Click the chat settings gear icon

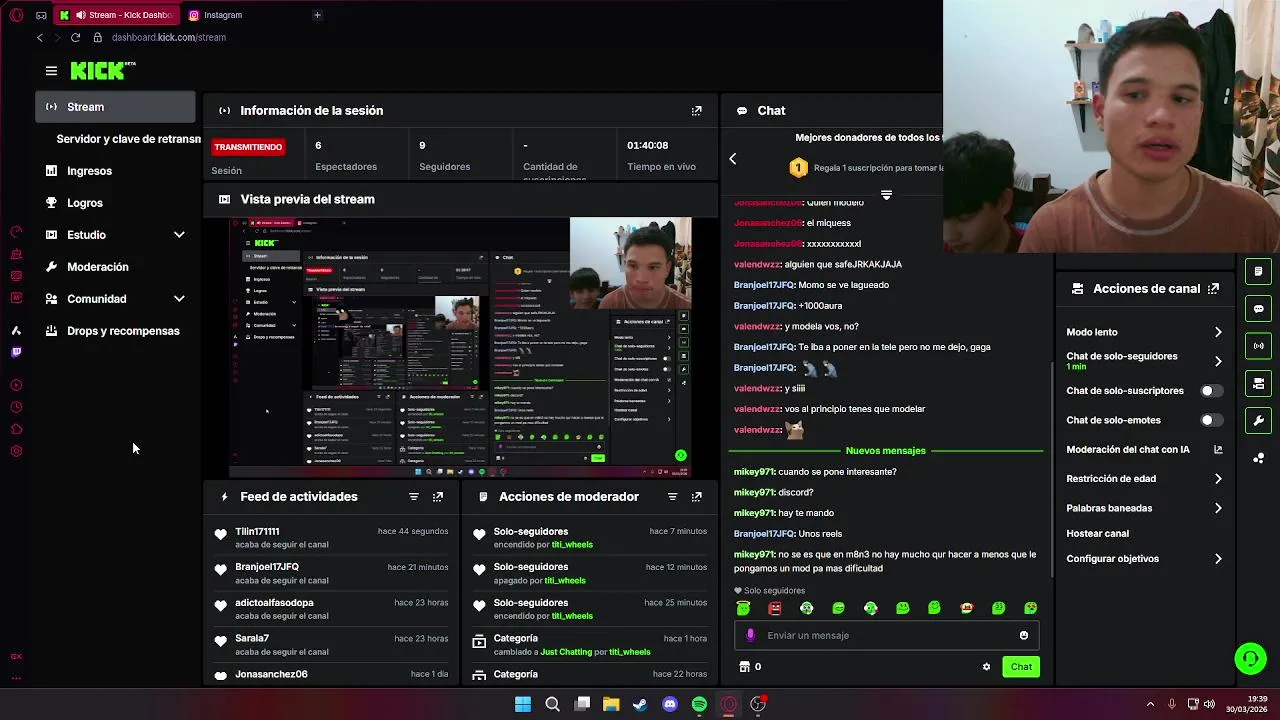tap(986, 667)
